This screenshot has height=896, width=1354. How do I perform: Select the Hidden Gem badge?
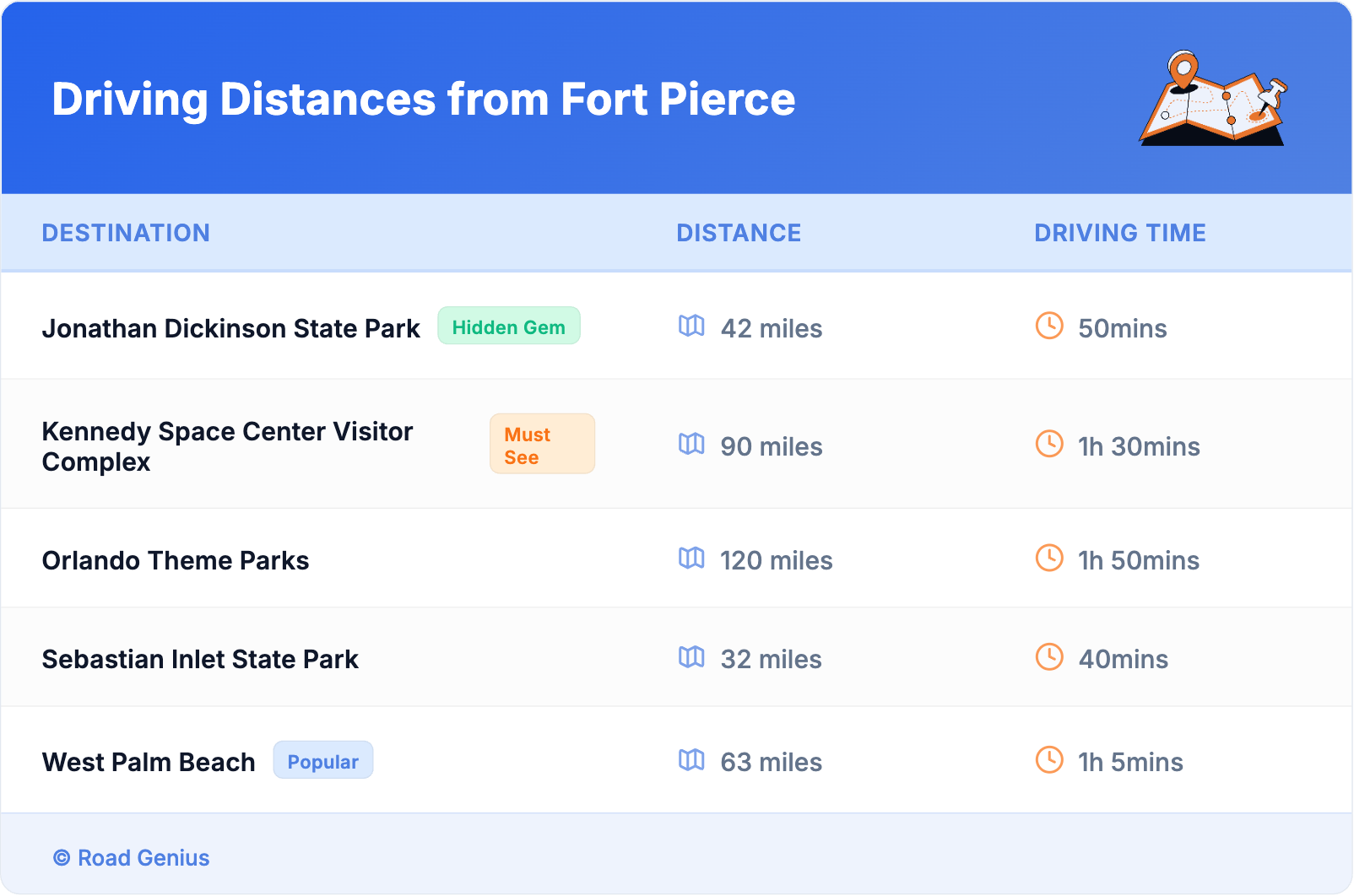[x=508, y=327]
